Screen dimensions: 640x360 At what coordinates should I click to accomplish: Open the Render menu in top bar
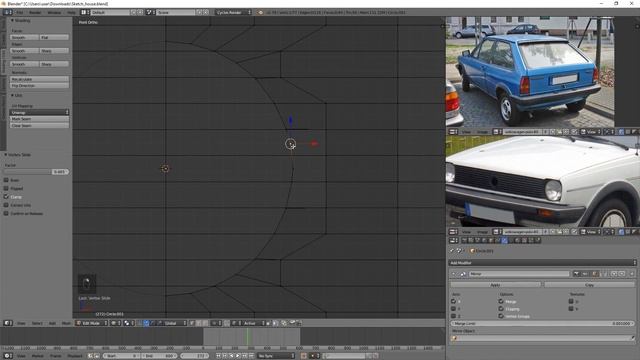35,12
